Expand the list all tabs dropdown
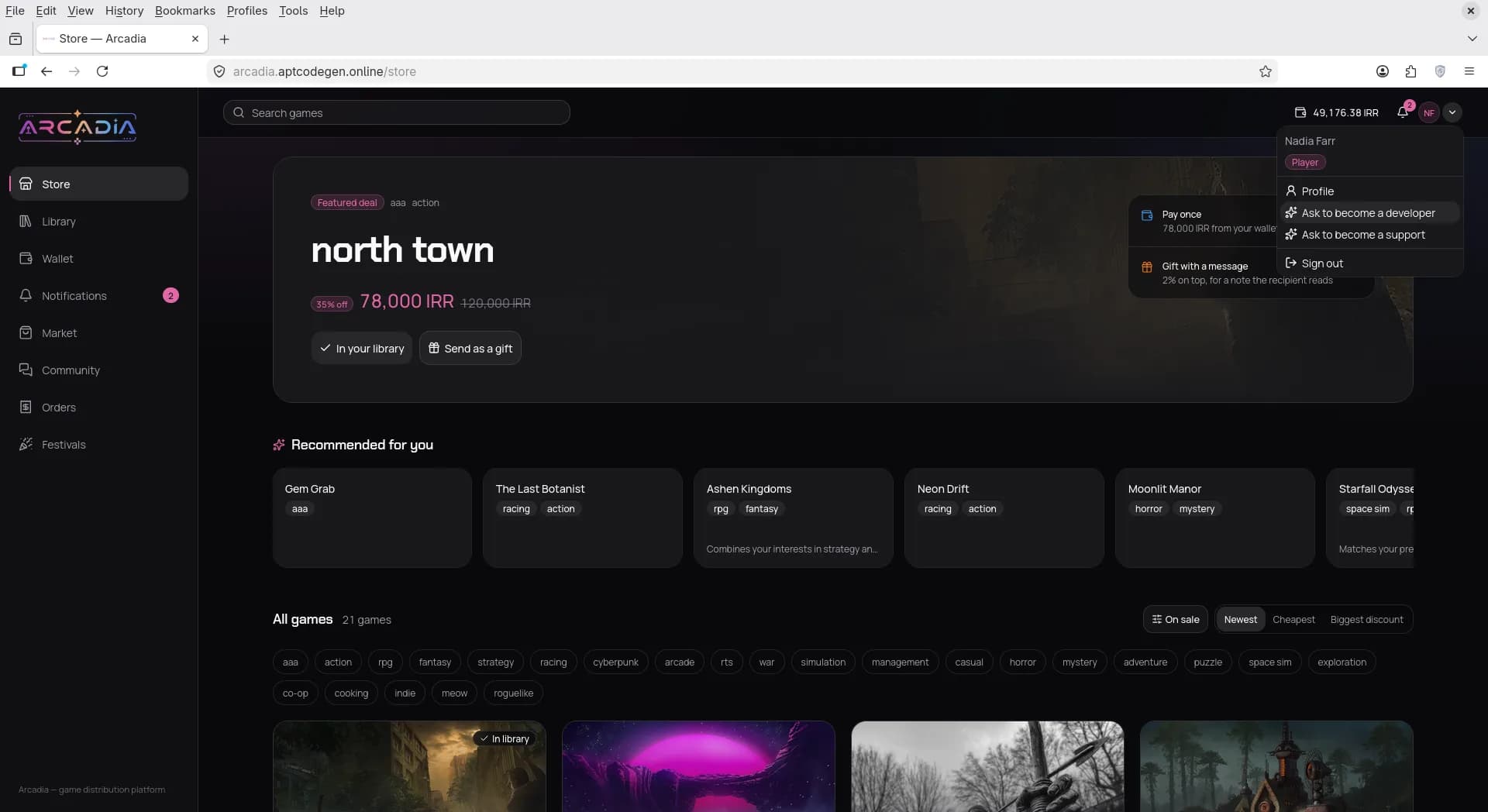 (1472, 39)
